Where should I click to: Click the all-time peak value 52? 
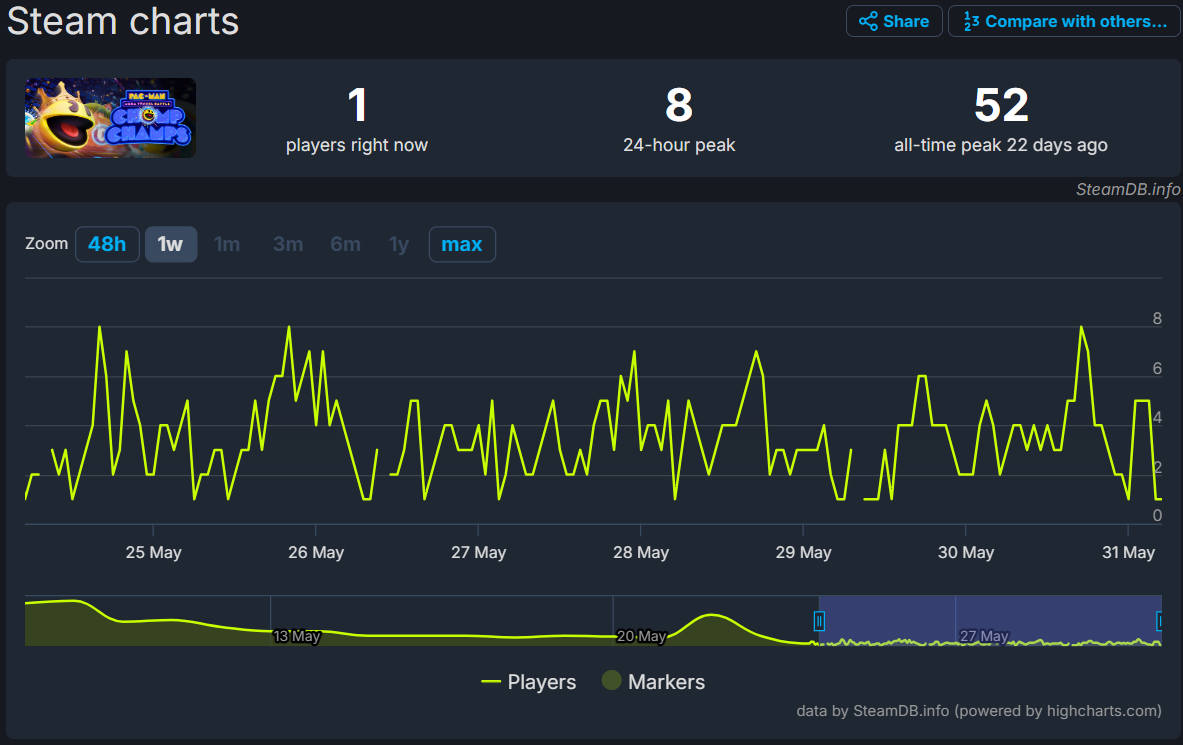point(1001,105)
